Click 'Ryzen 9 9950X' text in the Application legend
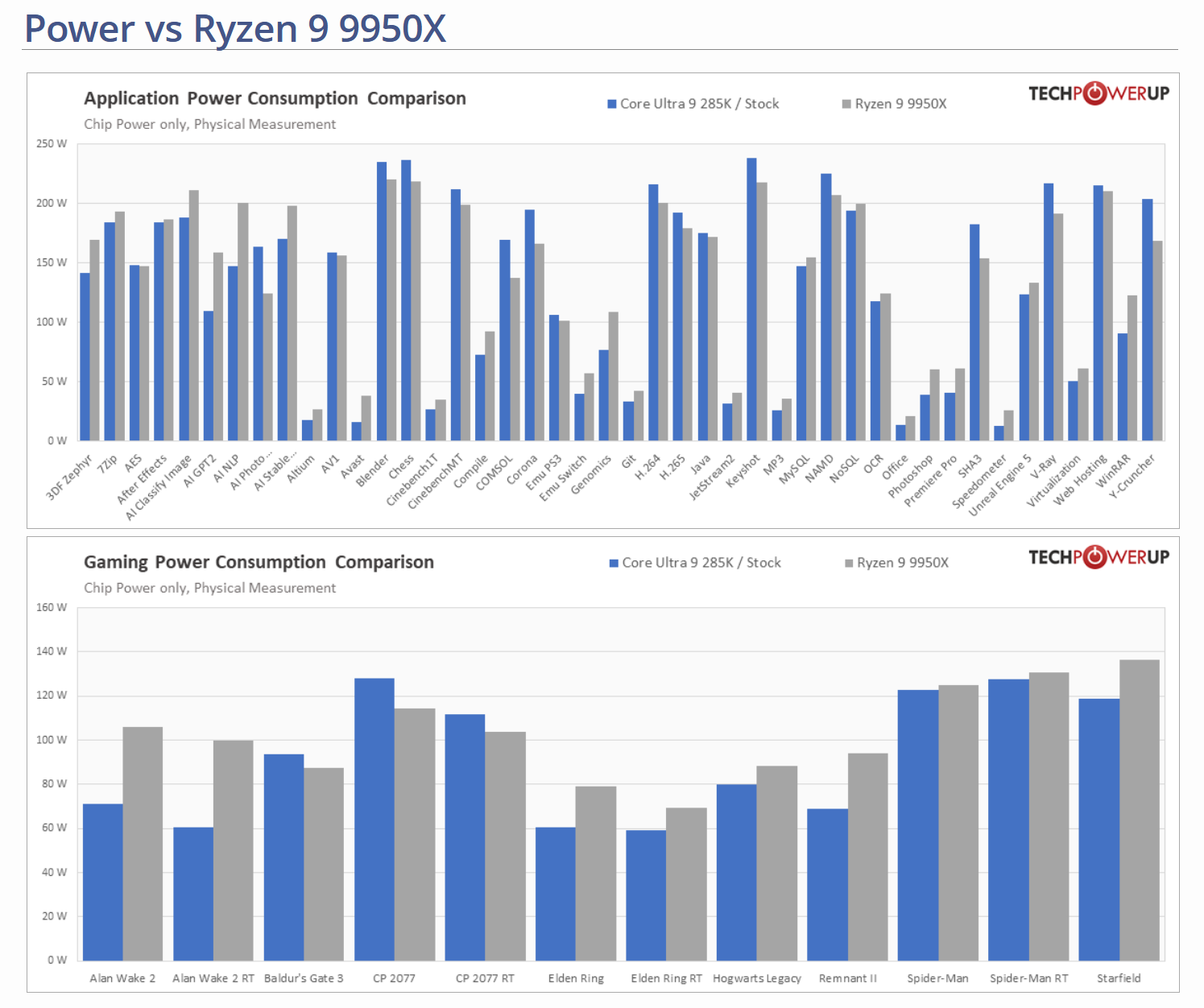The image size is (1204, 1008). tap(901, 104)
